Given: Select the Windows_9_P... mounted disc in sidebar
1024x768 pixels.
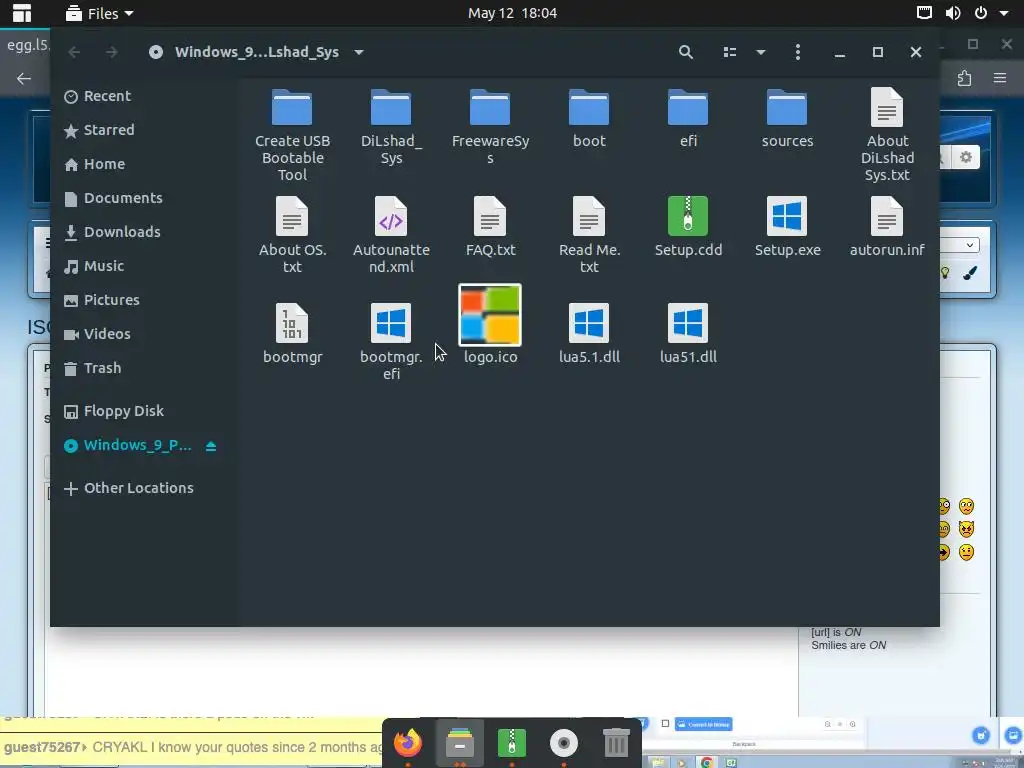Looking at the screenshot, I should point(128,445).
